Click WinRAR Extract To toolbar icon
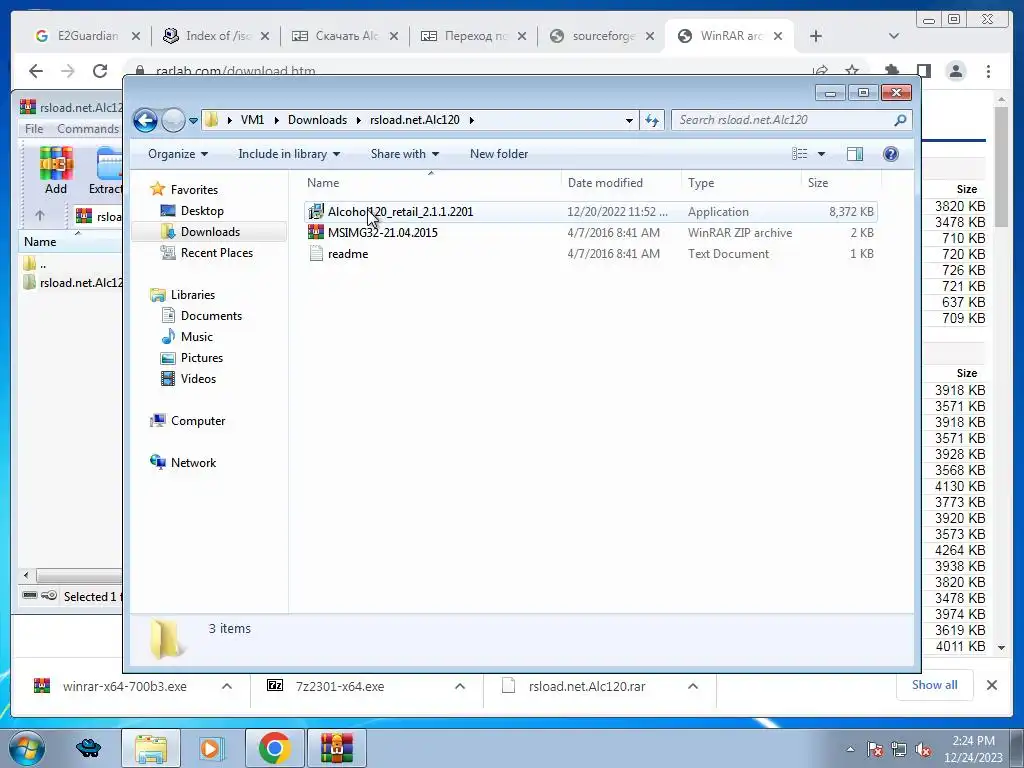Screen dimensions: 1024x768 (106, 170)
